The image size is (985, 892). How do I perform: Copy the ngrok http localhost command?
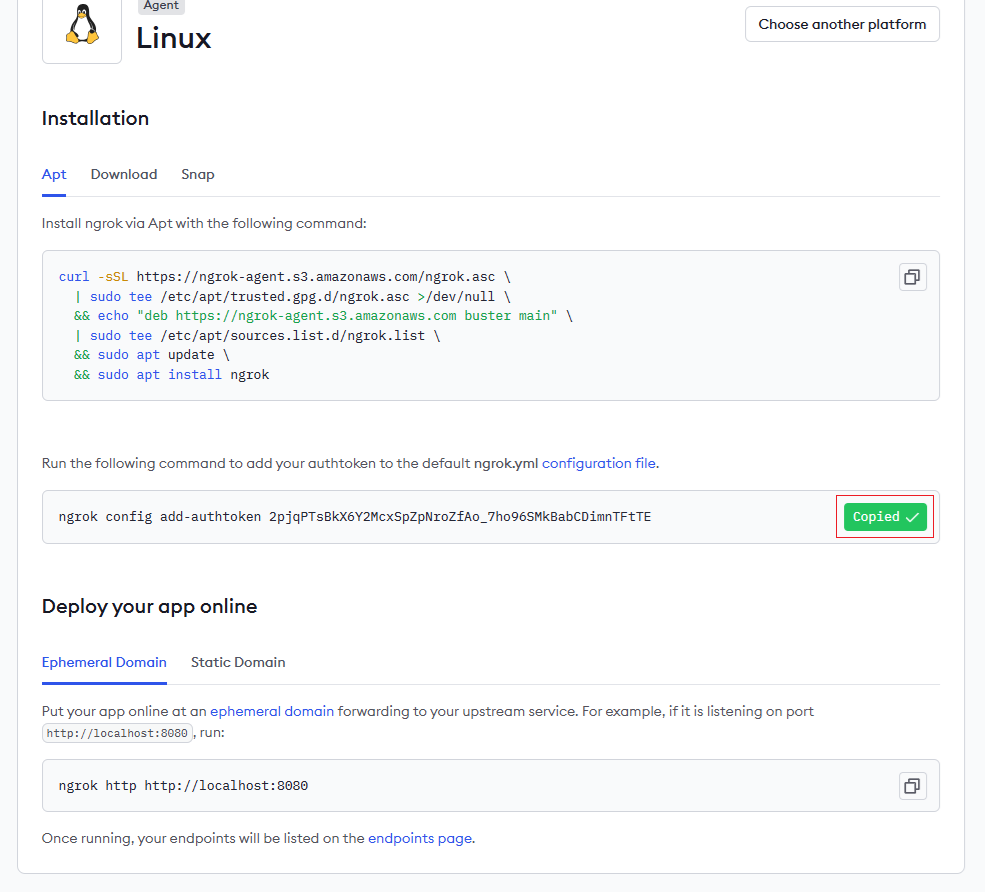[912, 786]
